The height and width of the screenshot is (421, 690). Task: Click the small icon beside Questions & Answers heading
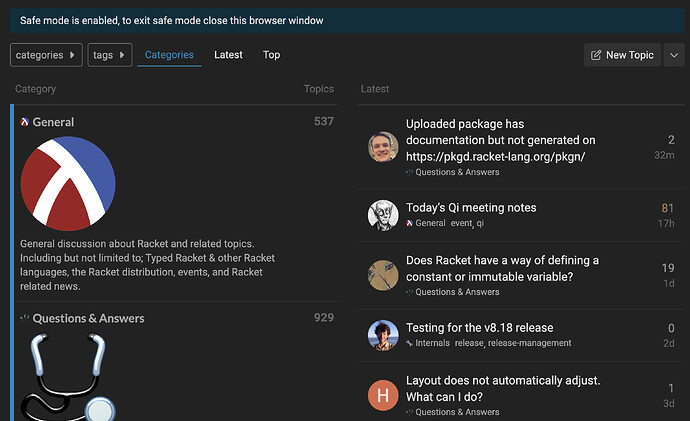[25, 318]
